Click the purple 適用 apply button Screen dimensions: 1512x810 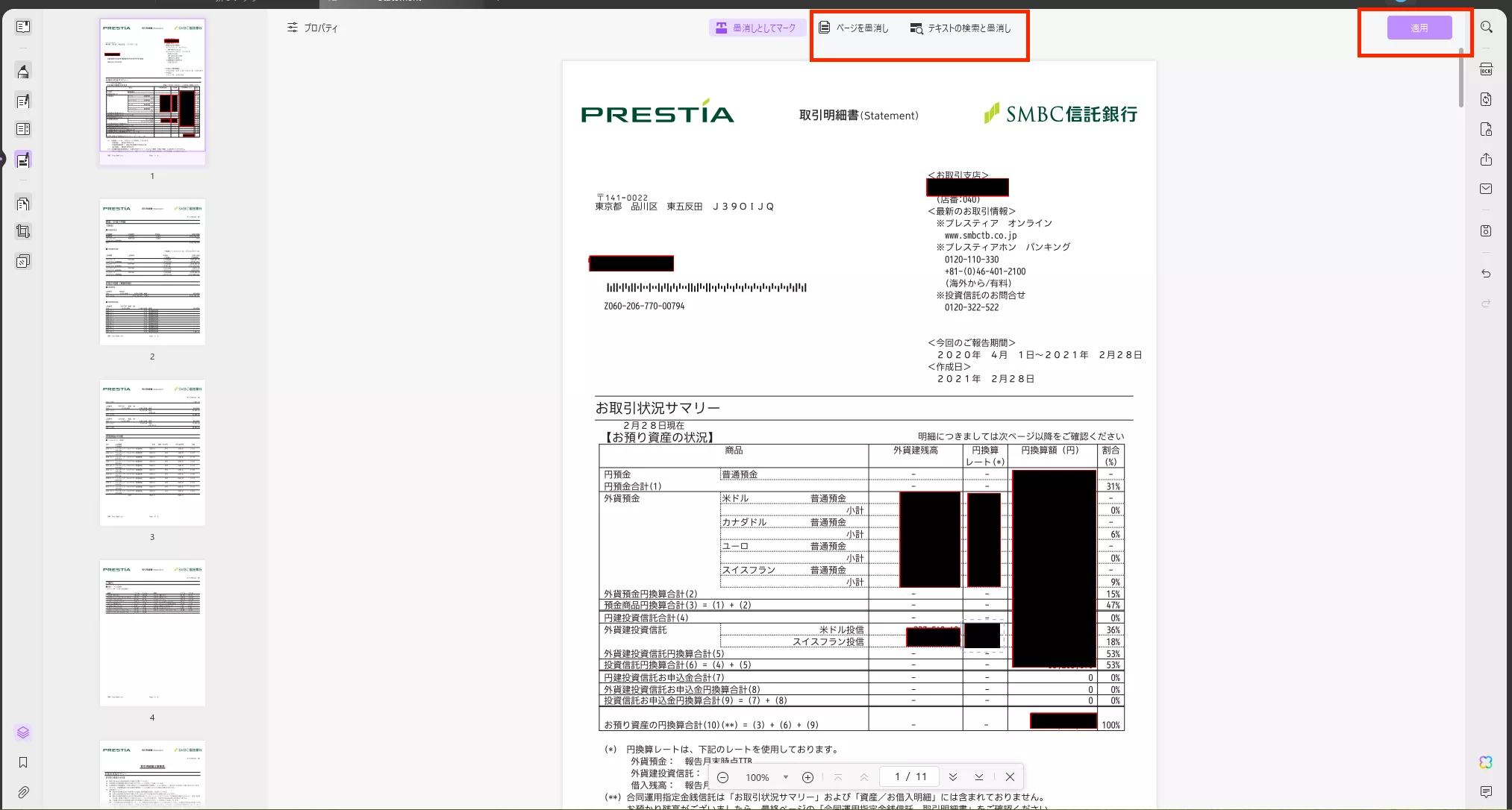[x=1419, y=28]
